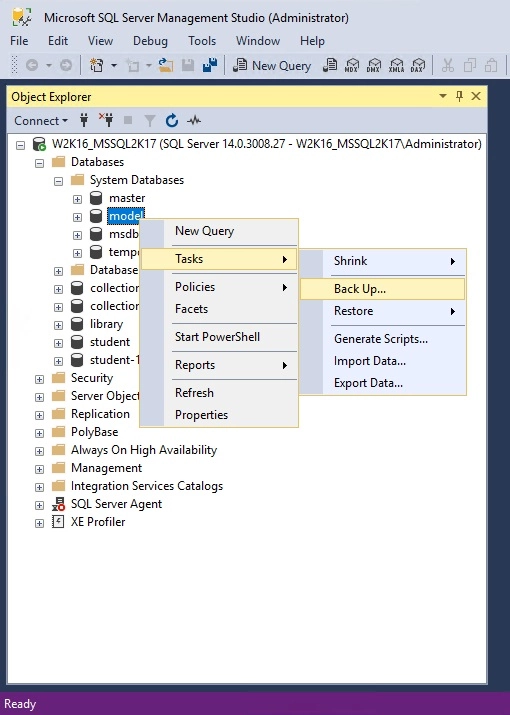Expand the Management folder
This screenshot has height=715, width=510.
coord(39,469)
